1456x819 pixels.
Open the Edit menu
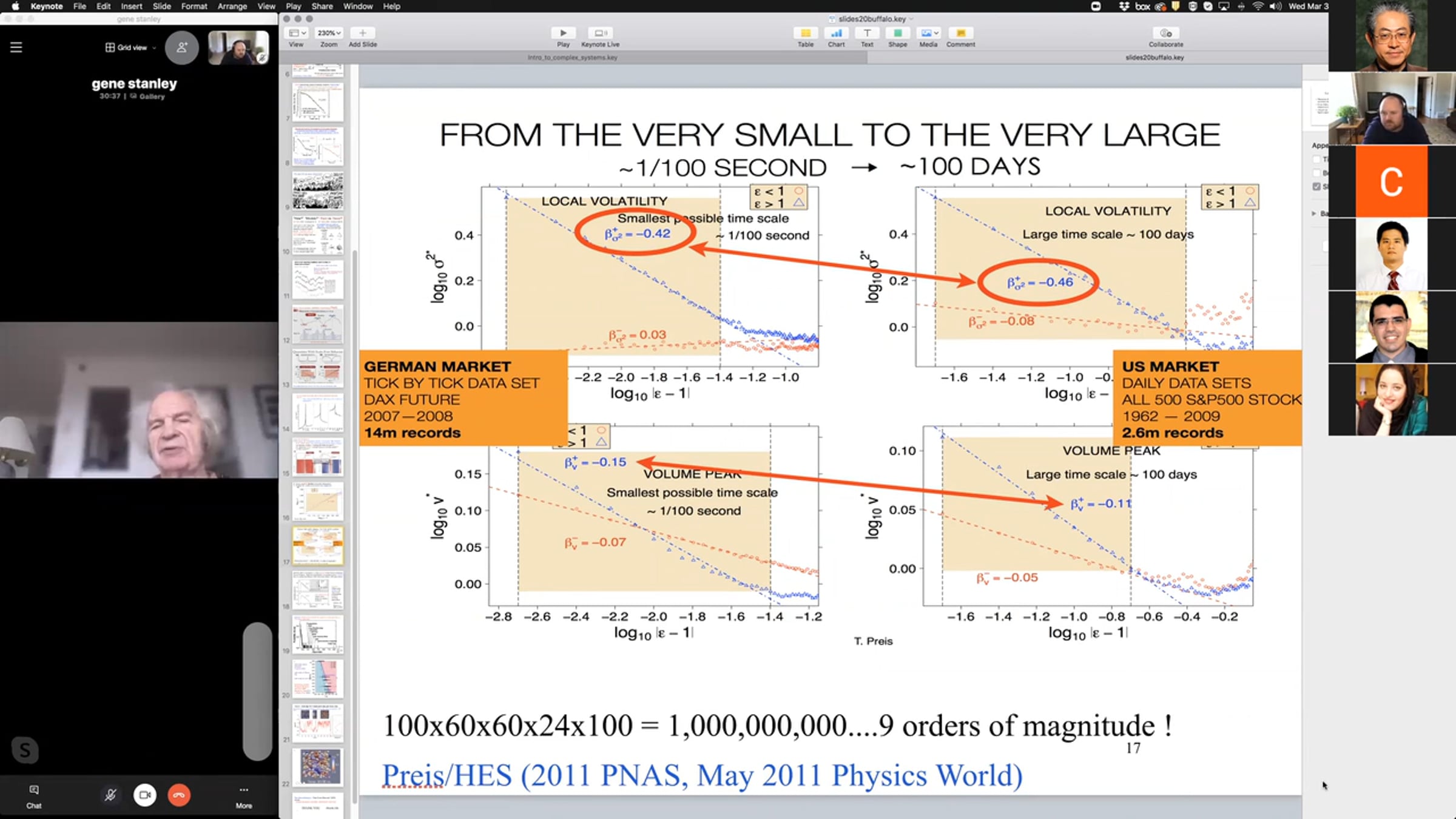pyautogui.click(x=104, y=6)
